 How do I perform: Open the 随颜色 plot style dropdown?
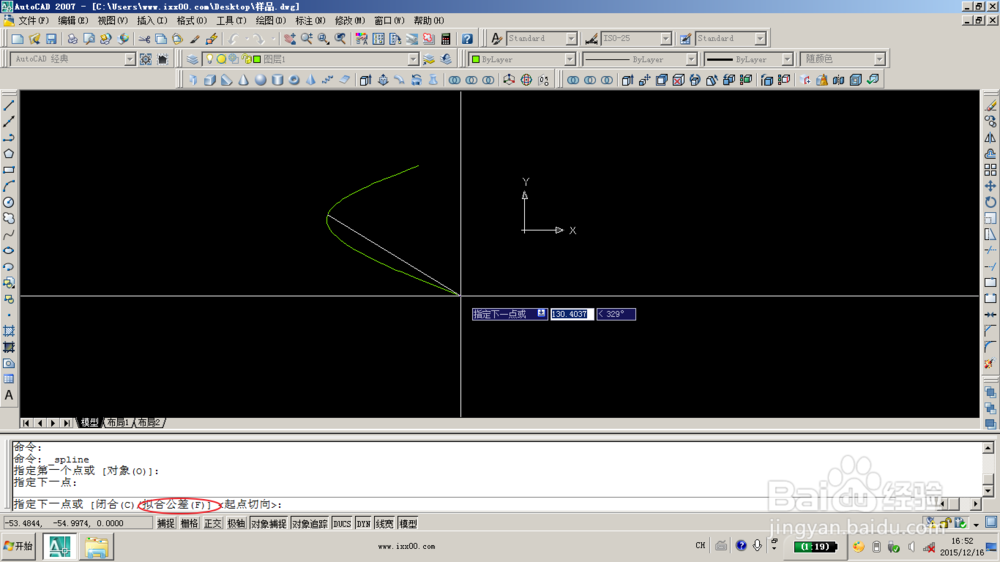point(879,59)
